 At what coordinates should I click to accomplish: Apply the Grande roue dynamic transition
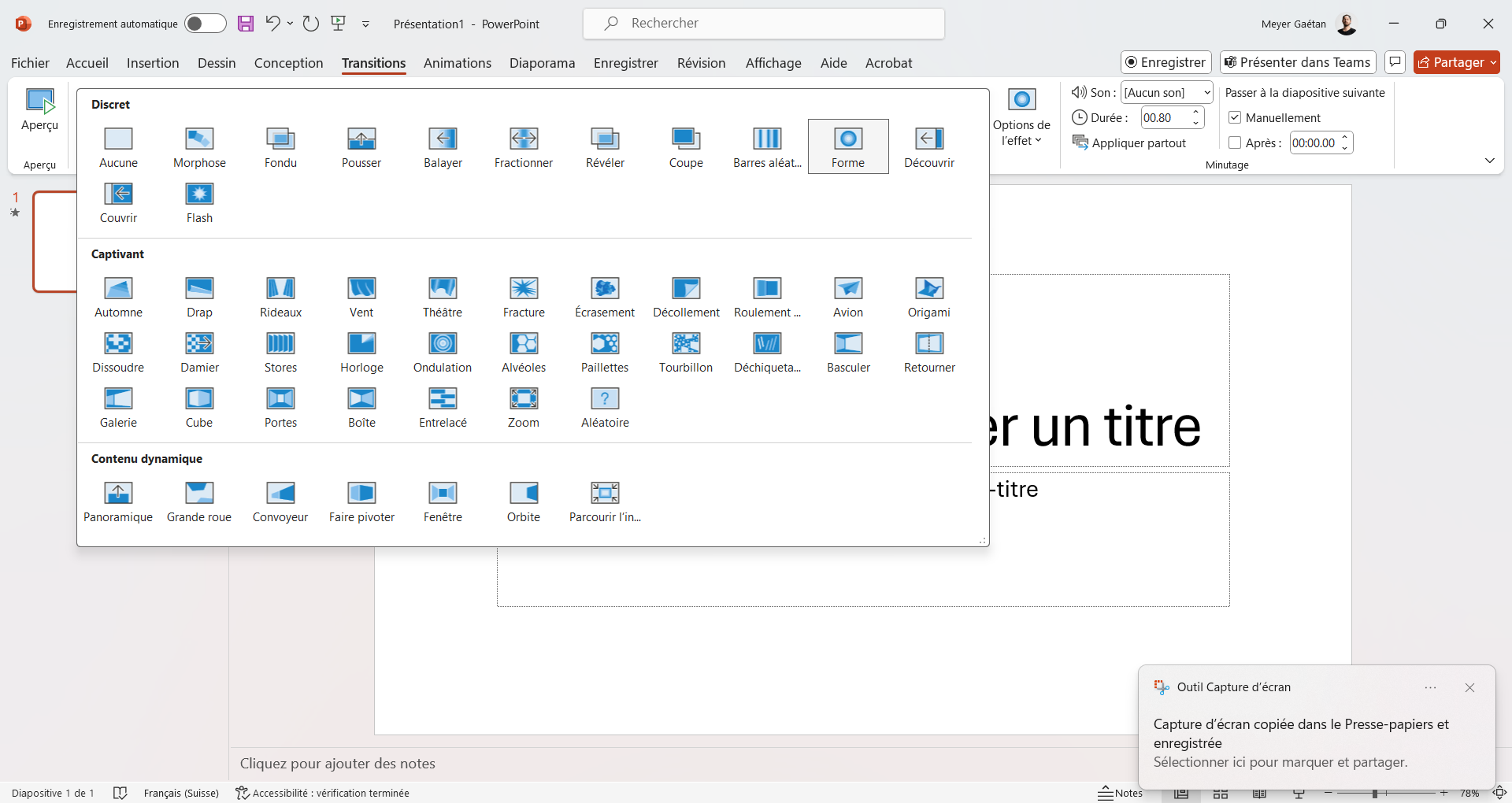coord(199,501)
